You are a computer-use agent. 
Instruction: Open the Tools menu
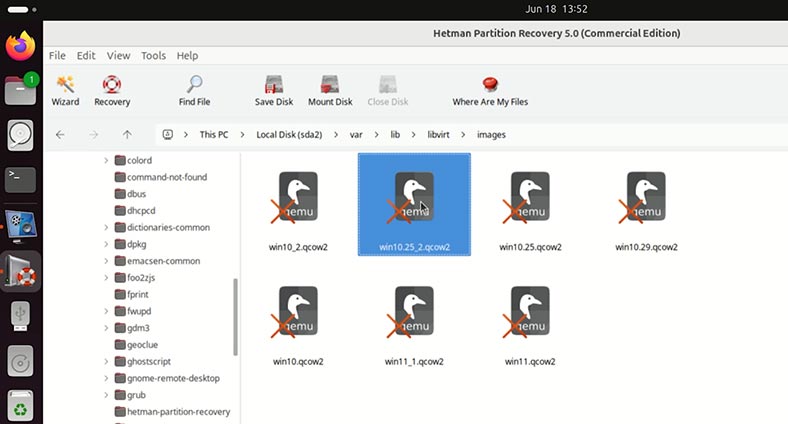click(x=153, y=56)
